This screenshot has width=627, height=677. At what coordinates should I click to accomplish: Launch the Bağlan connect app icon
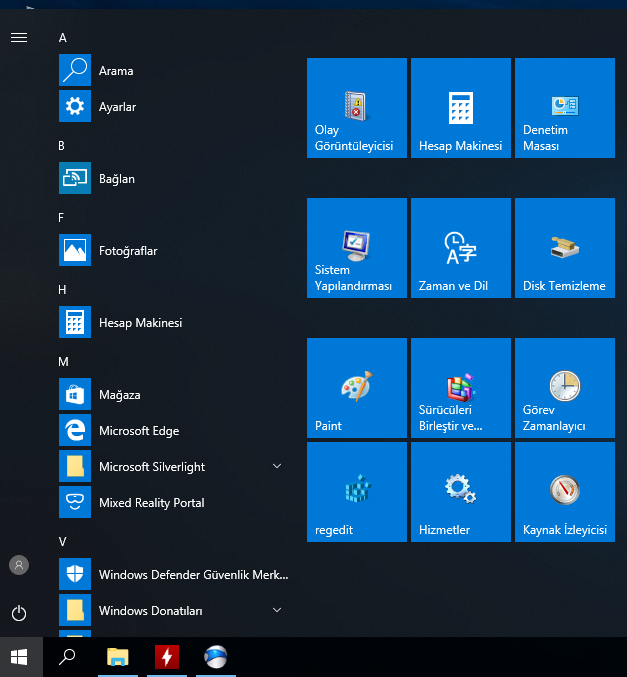click(75, 178)
